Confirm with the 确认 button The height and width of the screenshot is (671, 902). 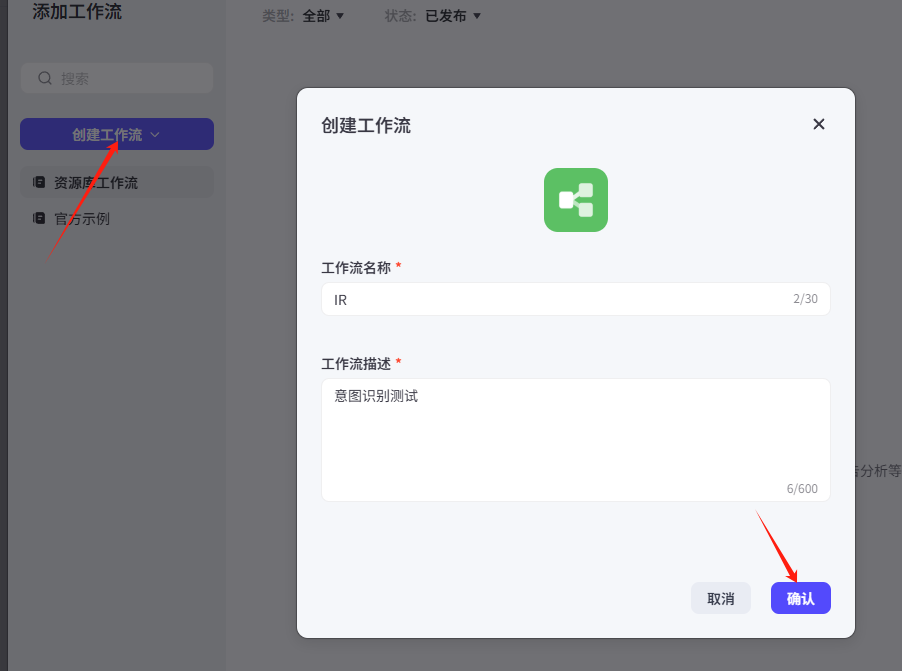(x=801, y=598)
